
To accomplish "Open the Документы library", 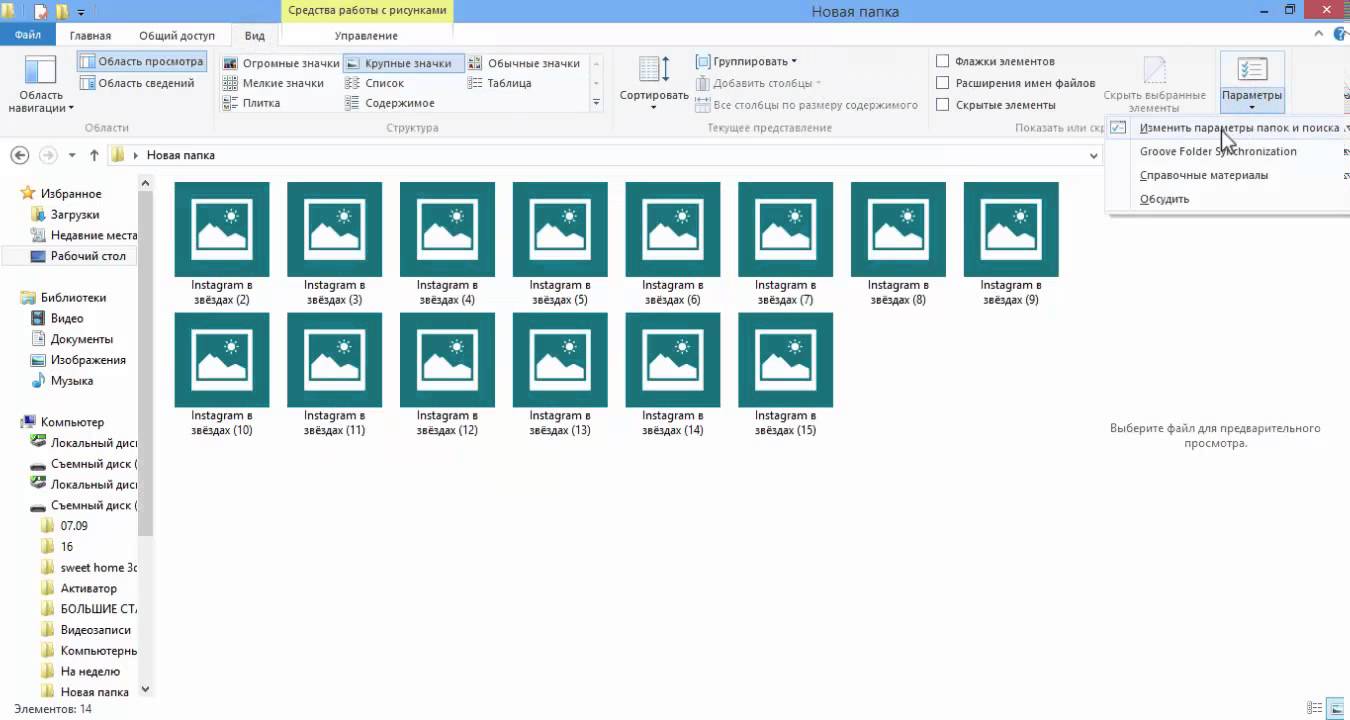I will pyautogui.click(x=82, y=340).
